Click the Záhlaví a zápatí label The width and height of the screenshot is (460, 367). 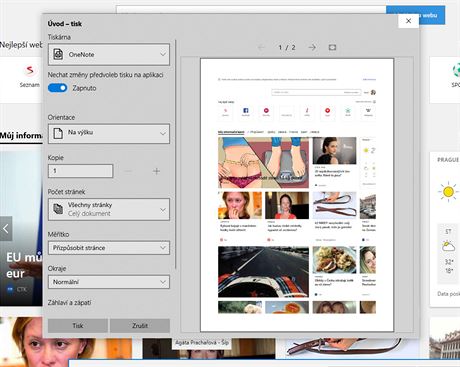coord(69,303)
